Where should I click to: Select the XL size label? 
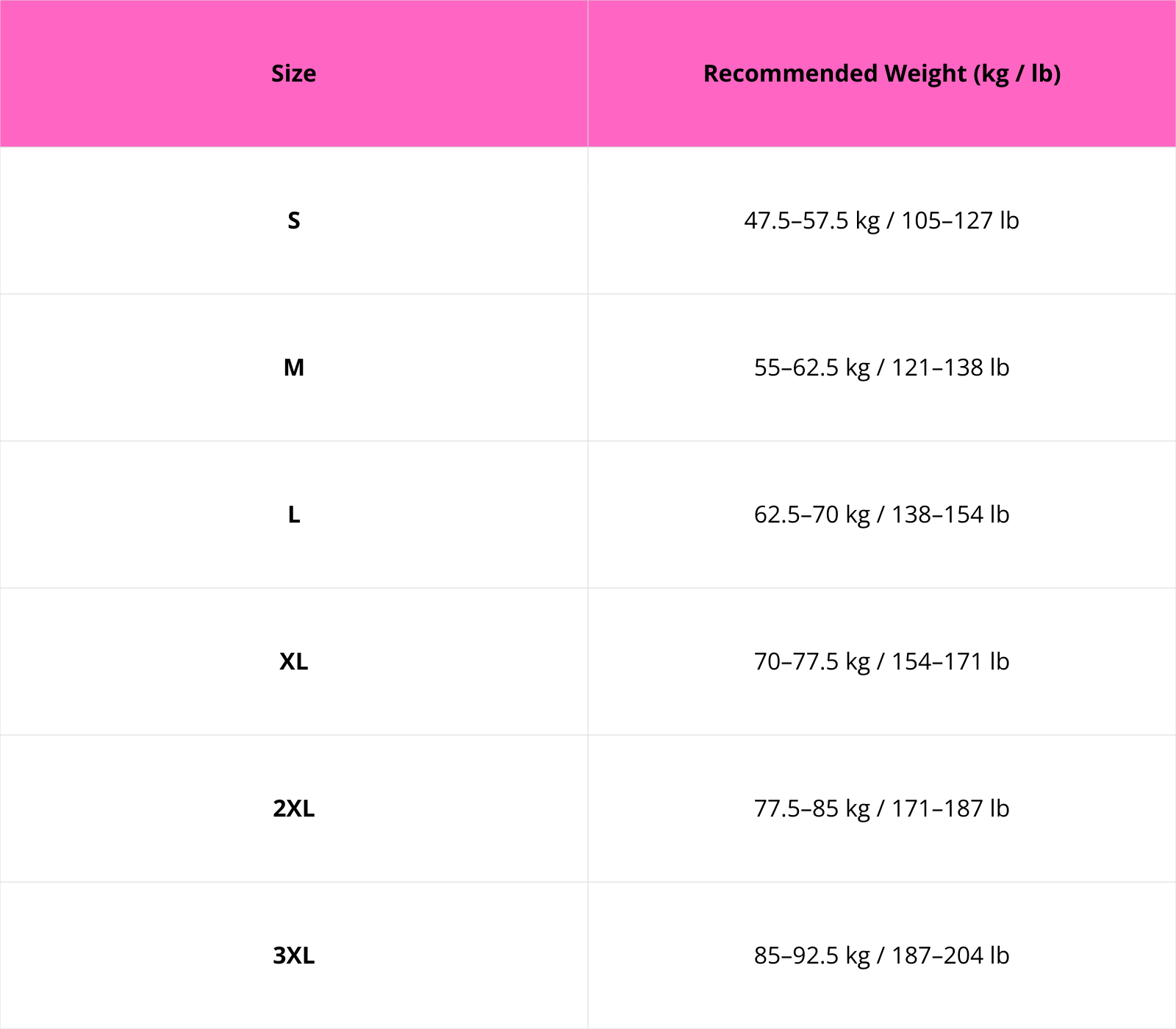(293, 661)
